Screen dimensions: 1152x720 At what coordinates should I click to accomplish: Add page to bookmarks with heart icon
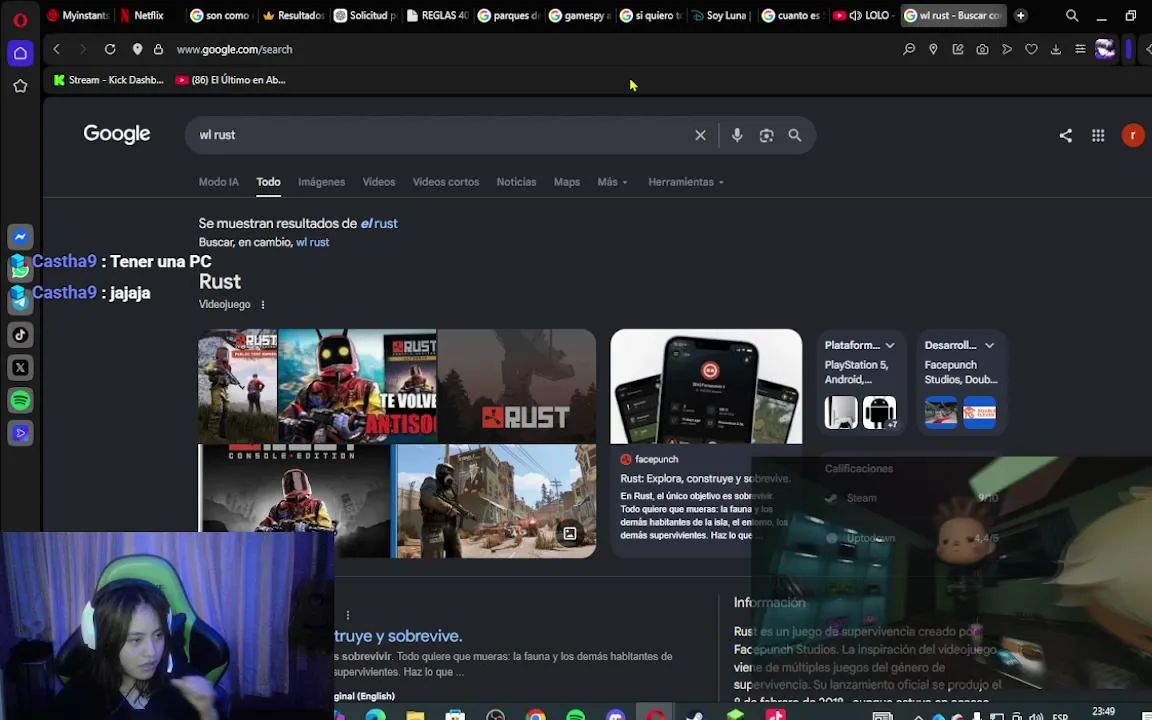pyautogui.click(x=1032, y=49)
